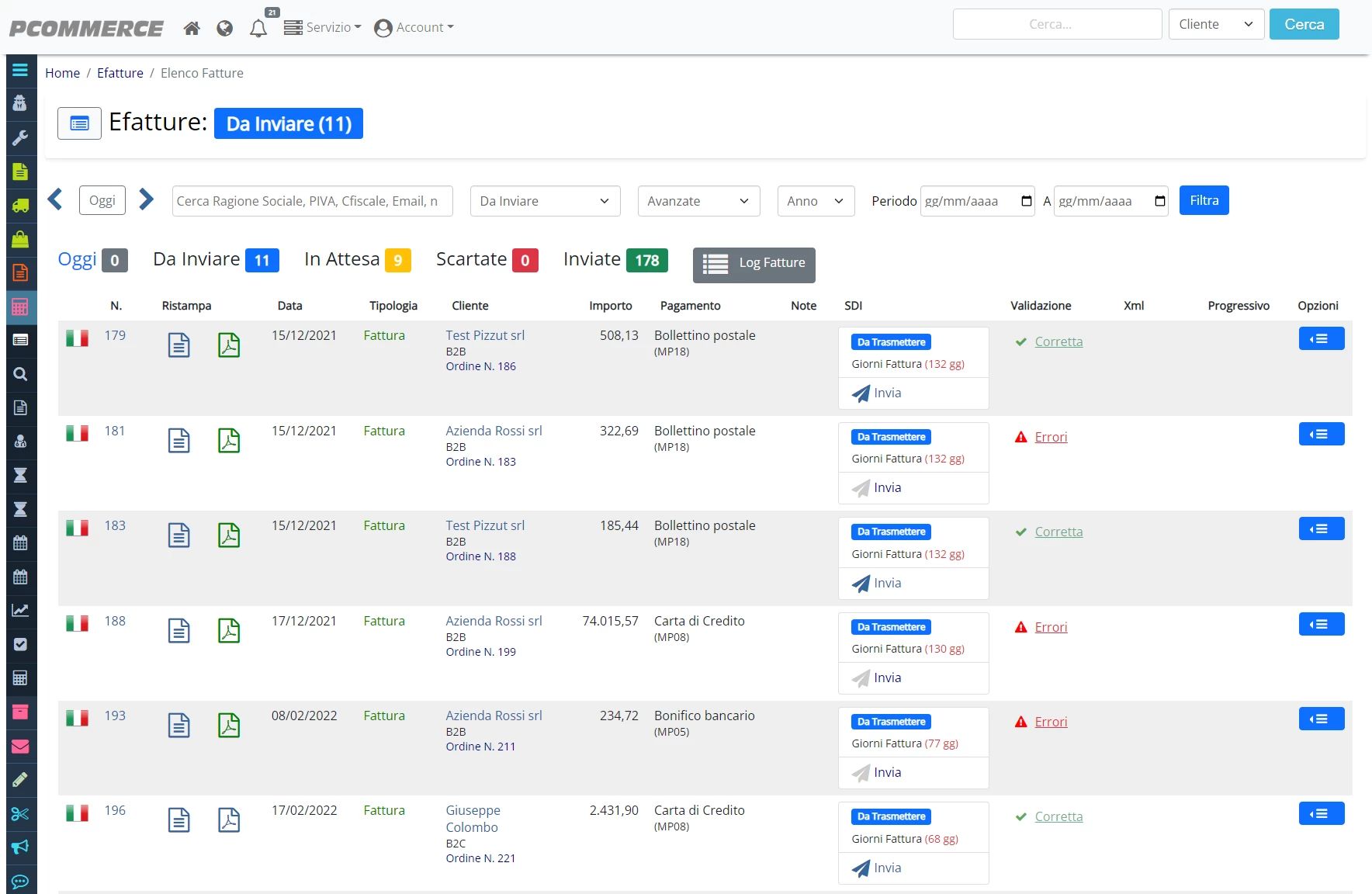View Errori for invoice 188

tap(1051, 627)
